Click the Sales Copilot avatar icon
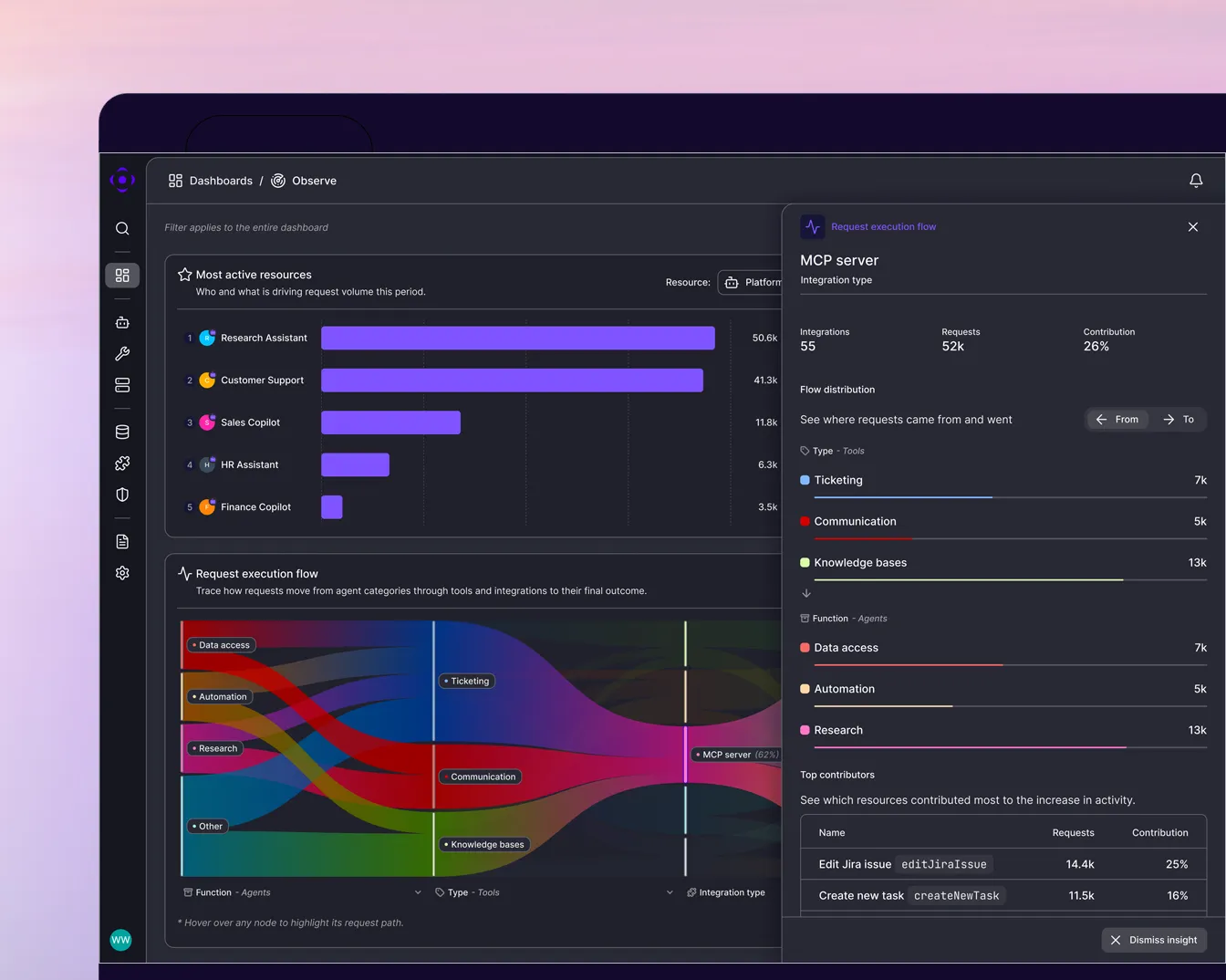The image size is (1226, 980). click(207, 422)
